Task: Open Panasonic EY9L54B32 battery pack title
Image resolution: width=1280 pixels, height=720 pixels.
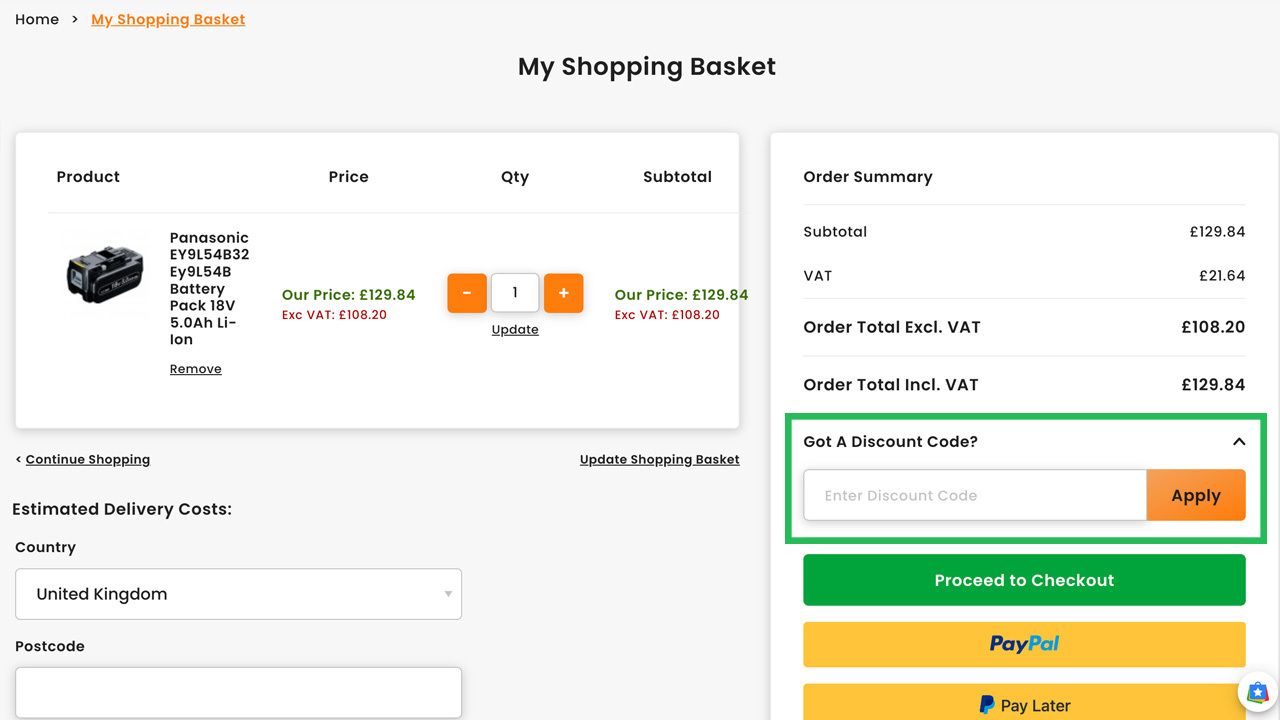Action: [x=209, y=289]
